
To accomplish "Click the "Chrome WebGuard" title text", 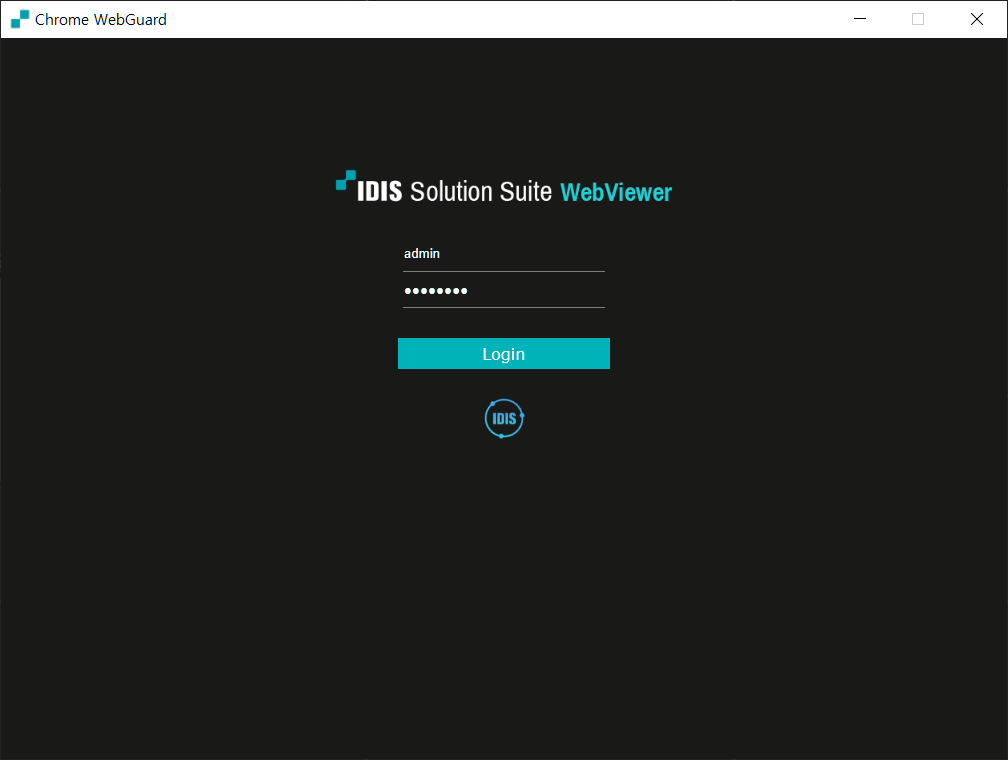I will coord(101,20).
